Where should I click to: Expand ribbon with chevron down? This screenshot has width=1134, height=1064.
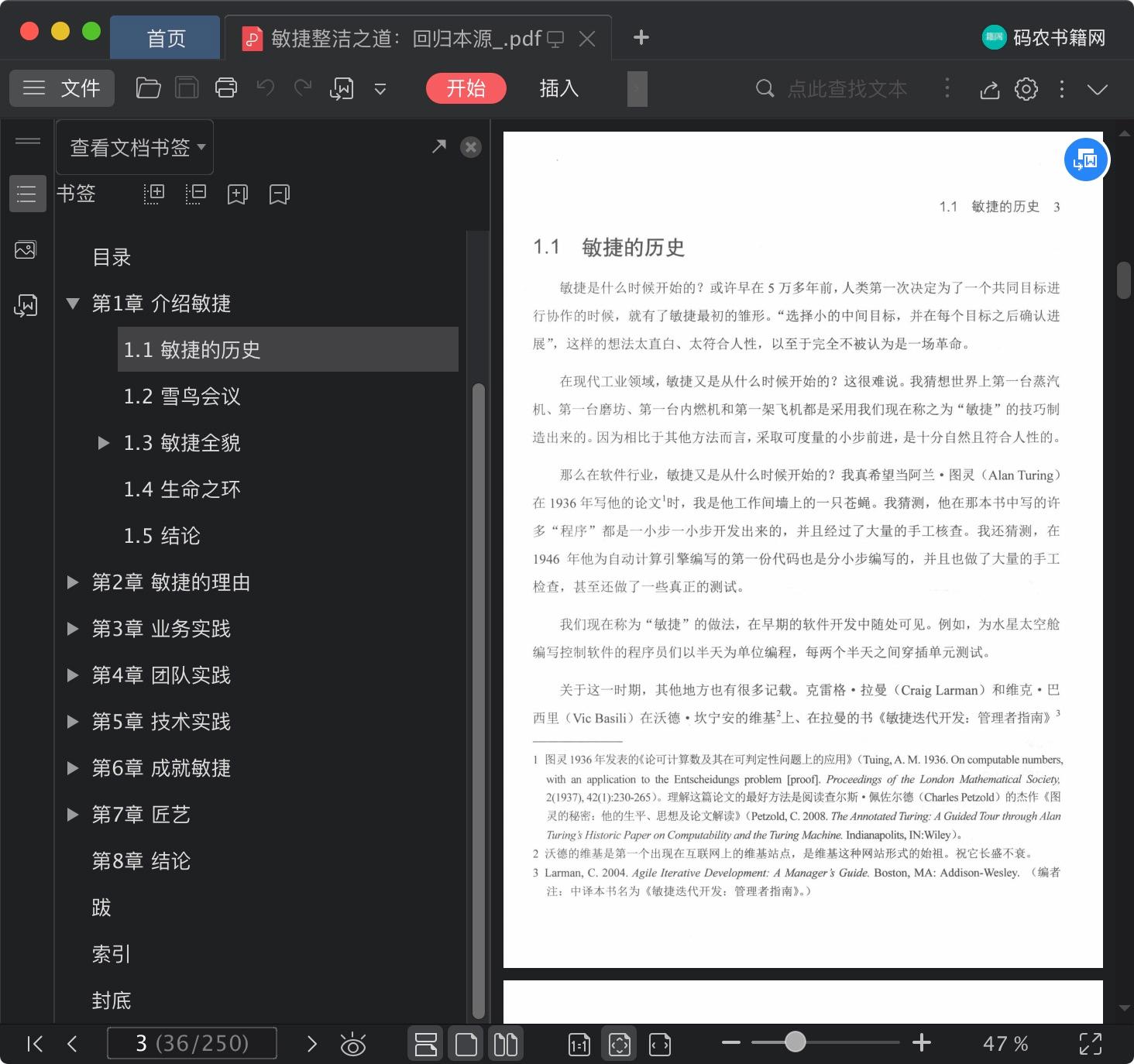pos(1097,89)
